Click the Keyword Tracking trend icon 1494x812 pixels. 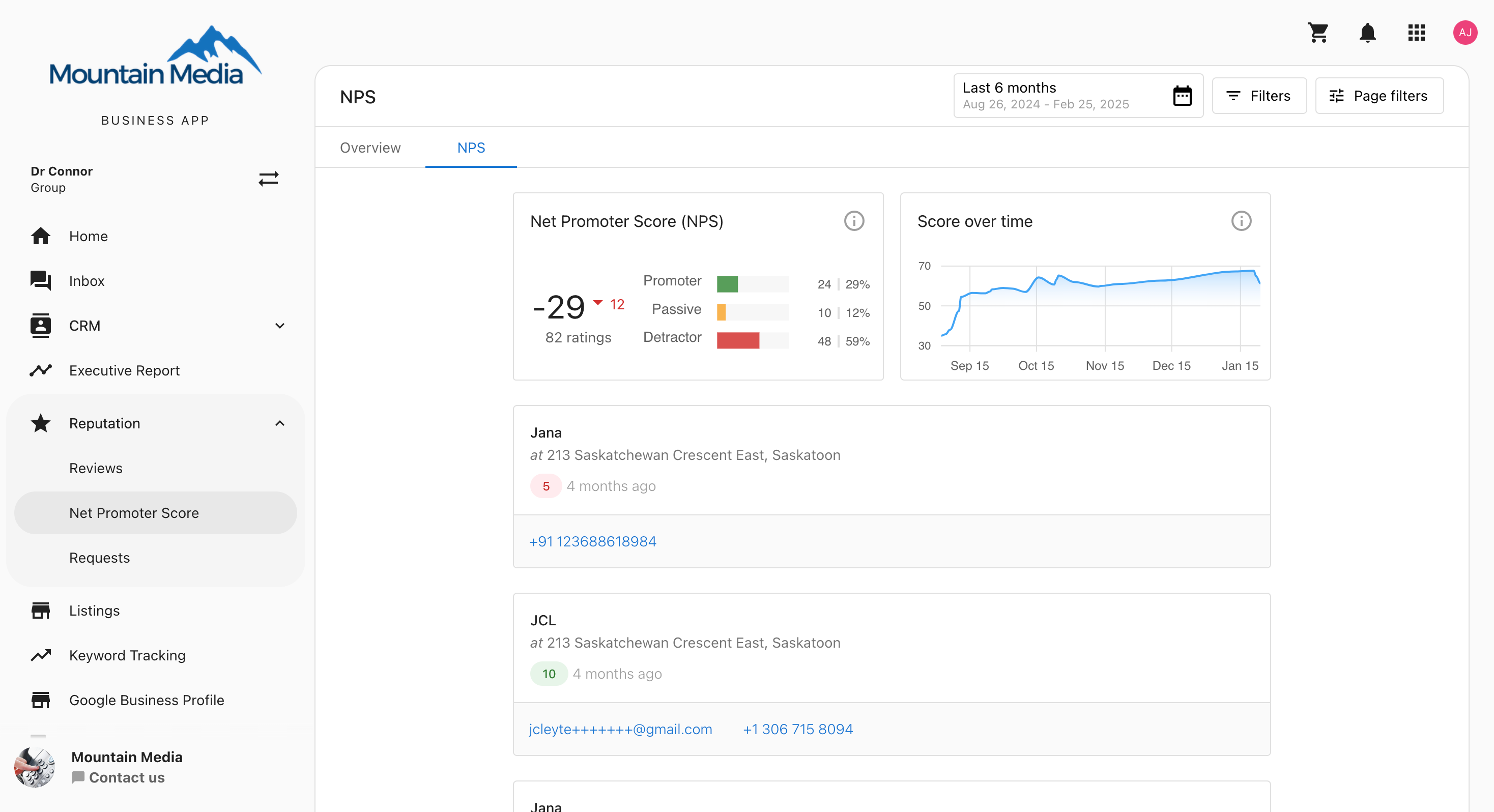41,655
